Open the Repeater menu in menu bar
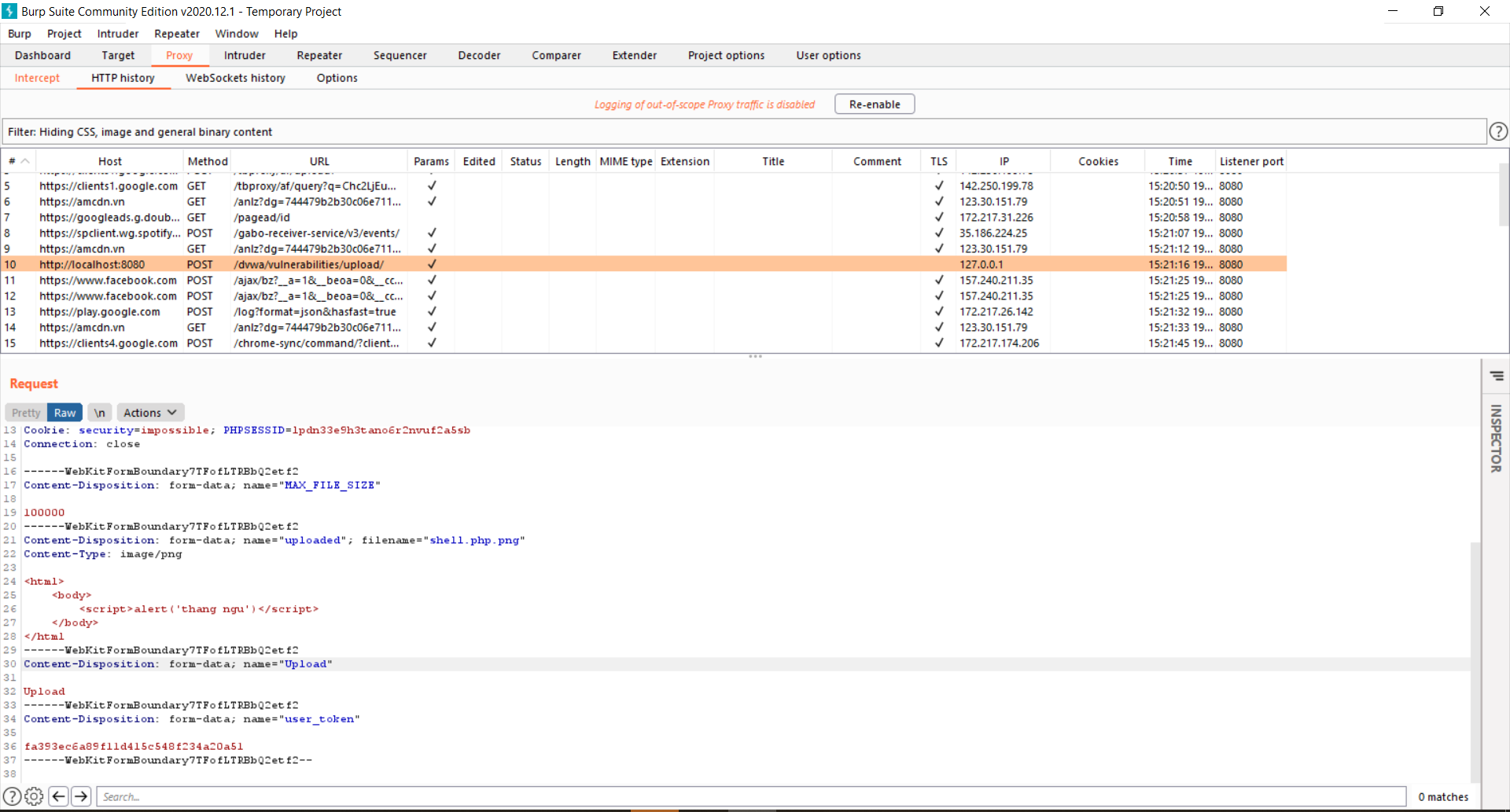This screenshot has width=1510, height=812. 177,34
